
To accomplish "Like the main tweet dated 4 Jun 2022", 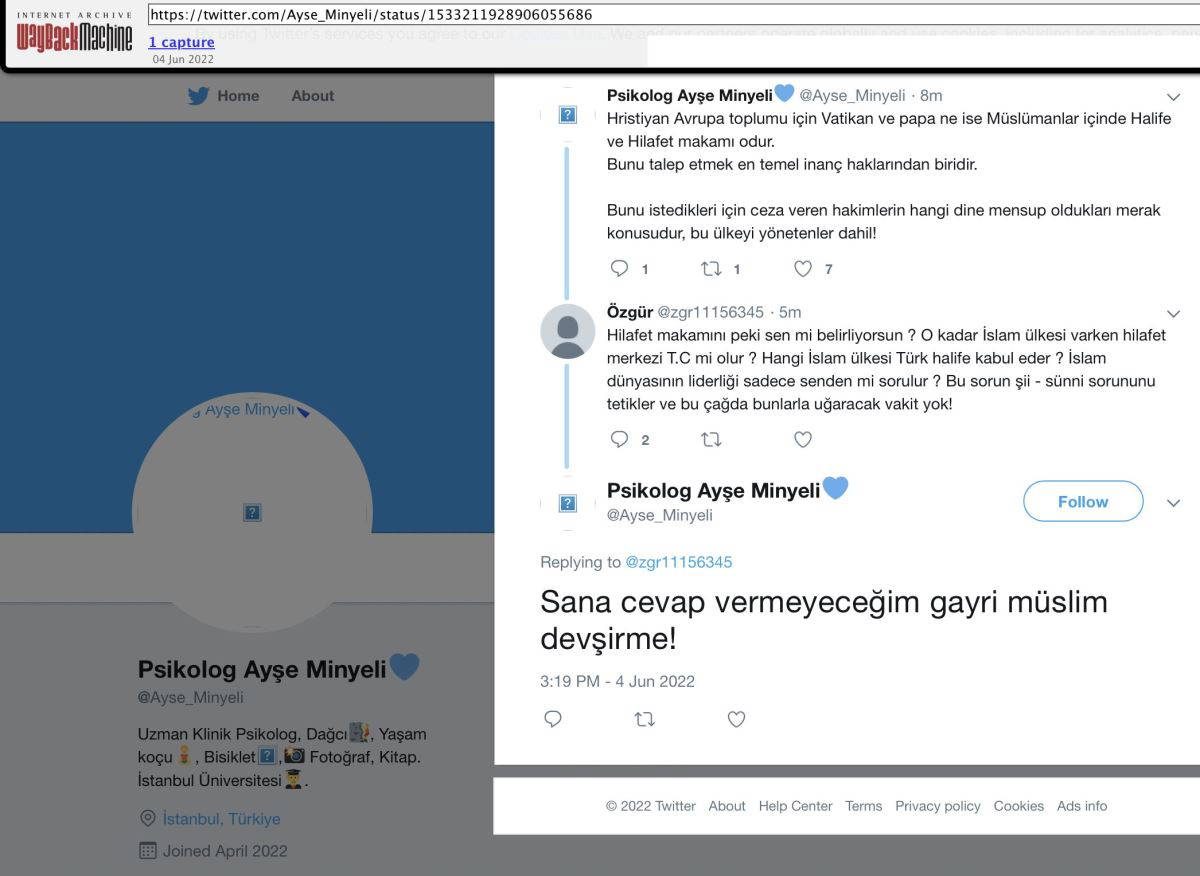I will 737,719.
